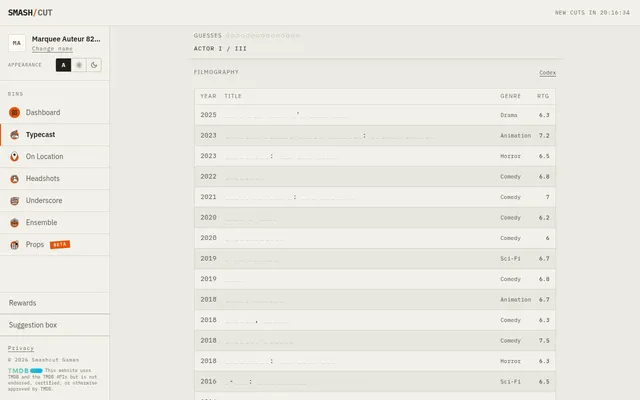Select the 2025 Drama row
Screen dimensions: 640x400
point(375,115)
